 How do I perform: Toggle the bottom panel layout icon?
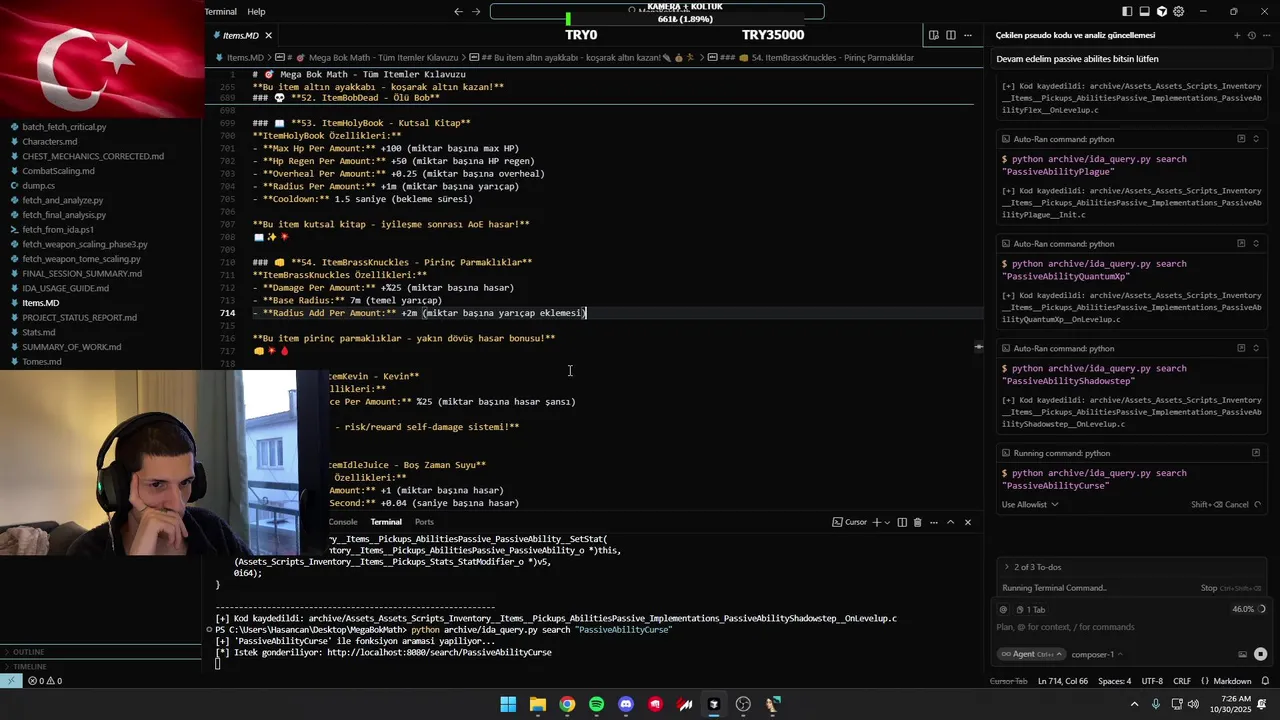click(x=1144, y=12)
